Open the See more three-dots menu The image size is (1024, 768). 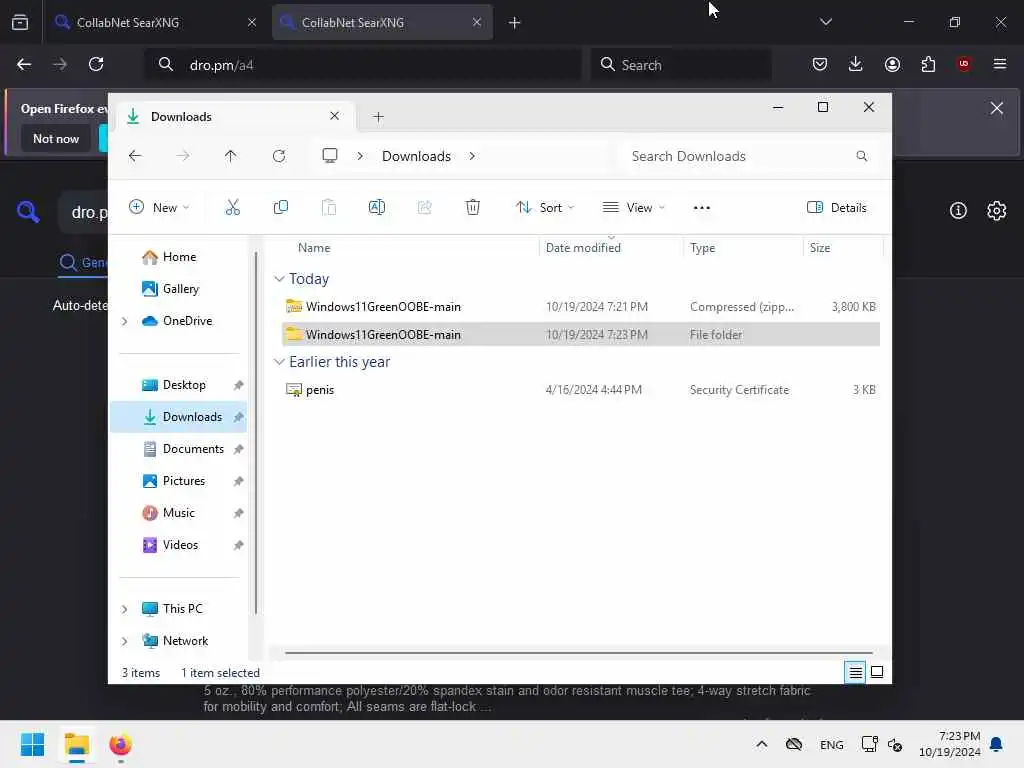click(x=701, y=208)
